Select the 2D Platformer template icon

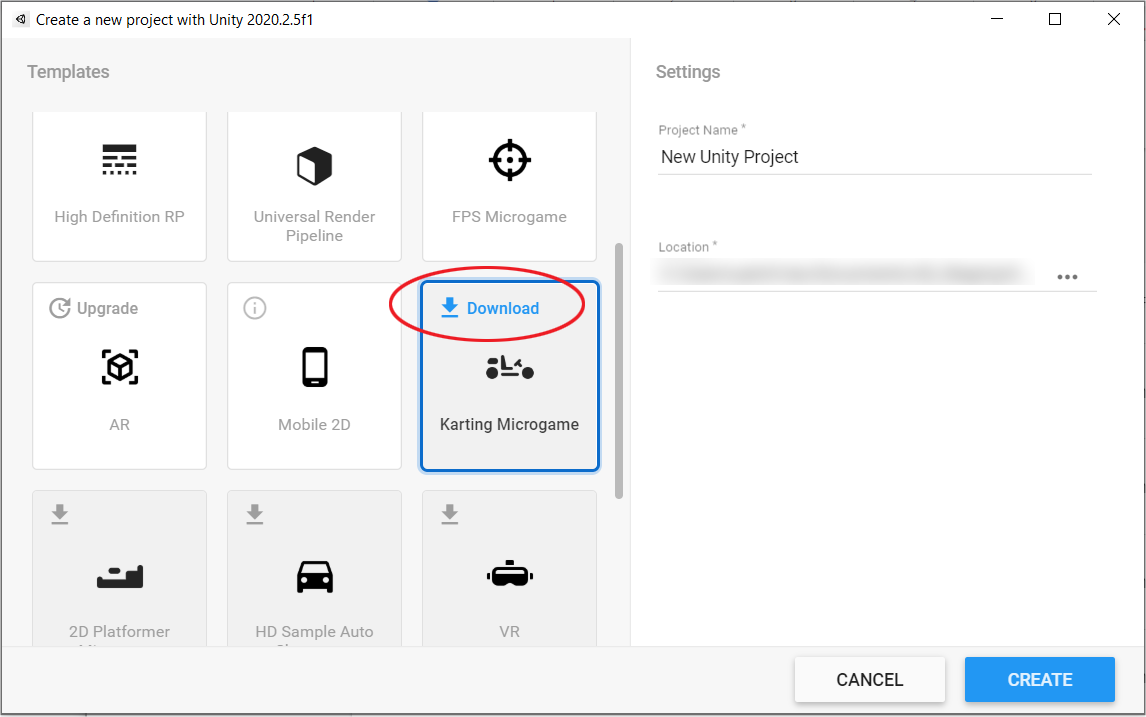120,577
